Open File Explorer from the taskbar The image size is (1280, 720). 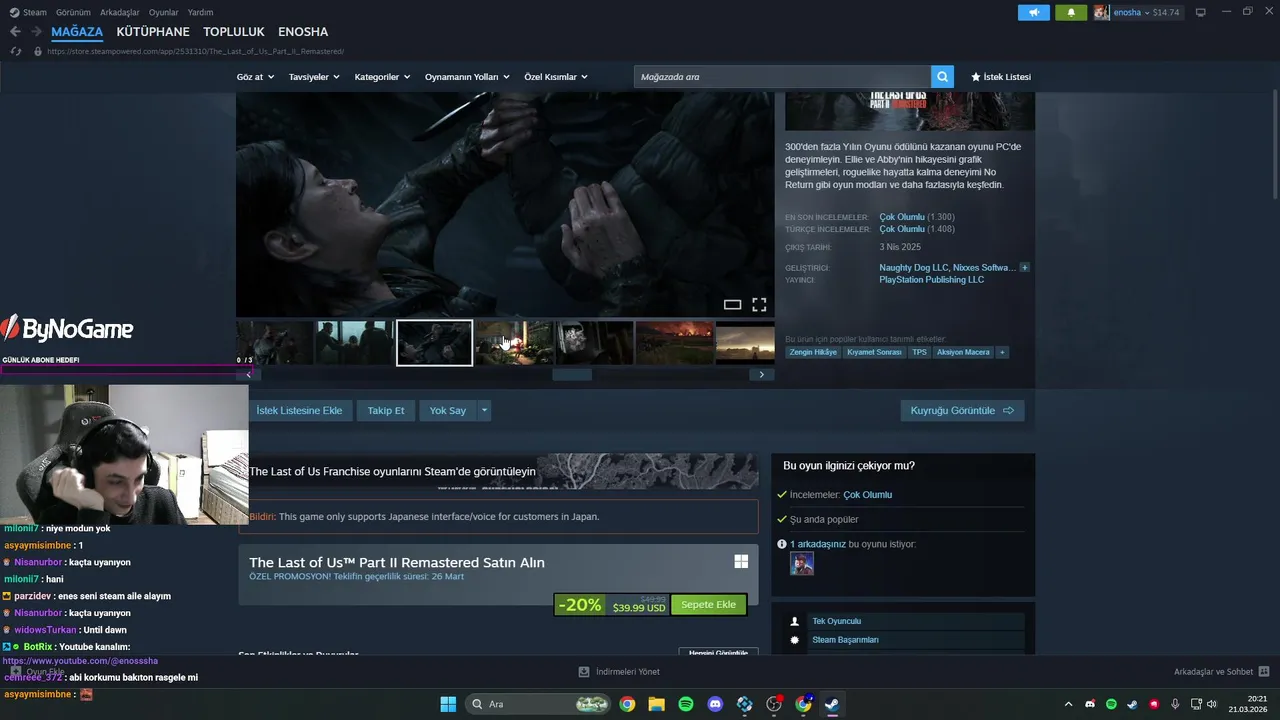coord(656,704)
